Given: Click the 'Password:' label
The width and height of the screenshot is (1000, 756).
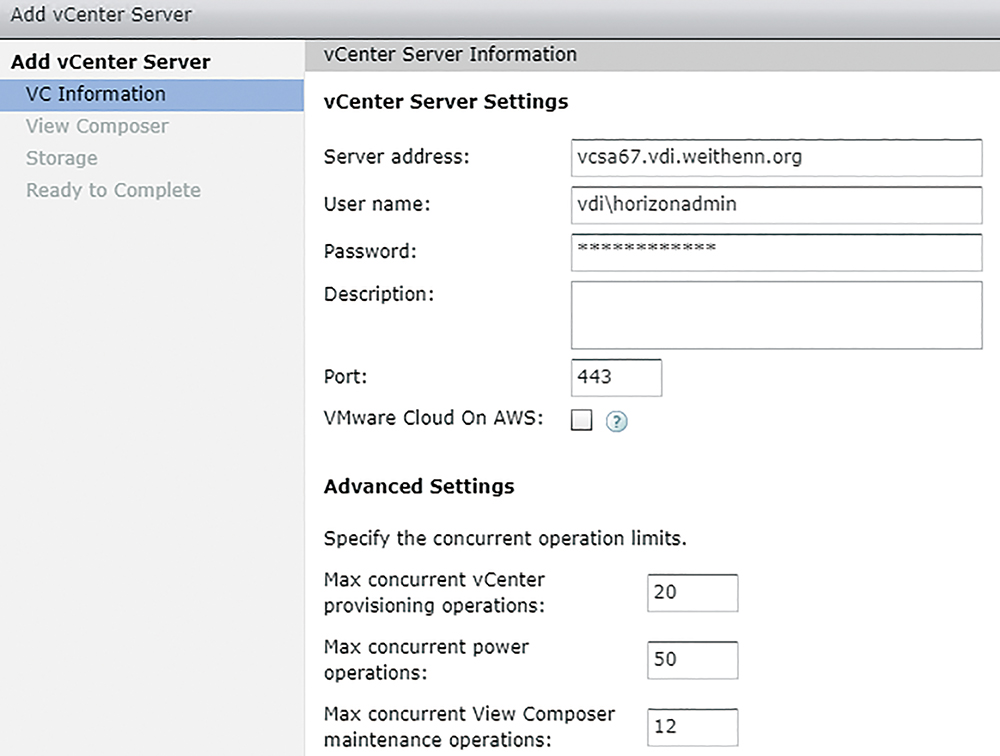Looking at the screenshot, I should pos(370,251).
